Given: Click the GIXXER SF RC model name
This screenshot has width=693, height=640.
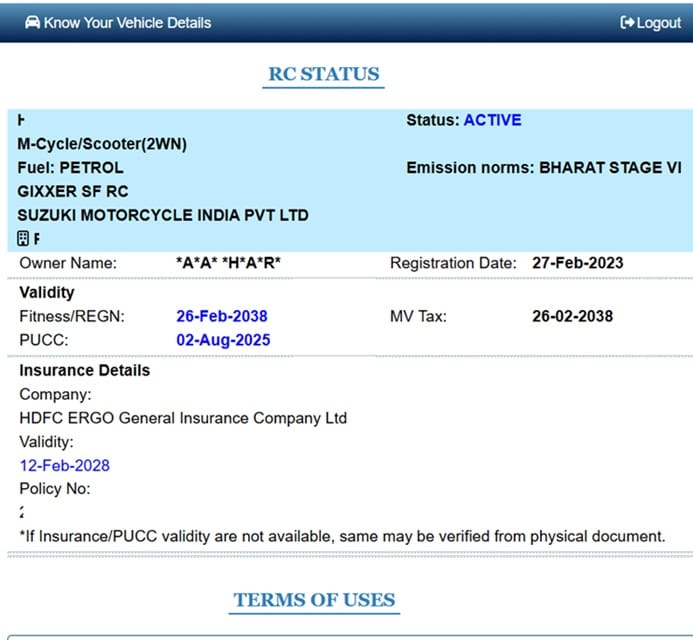Looking at the screenshot, I should (73, 191).
